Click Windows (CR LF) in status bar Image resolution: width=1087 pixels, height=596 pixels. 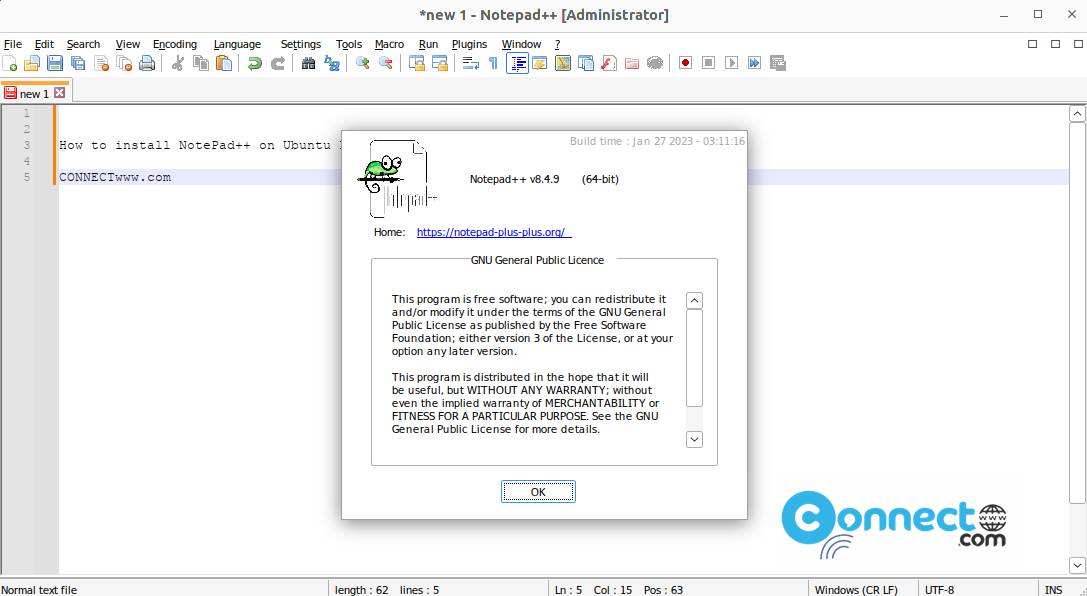coord(856,590)
